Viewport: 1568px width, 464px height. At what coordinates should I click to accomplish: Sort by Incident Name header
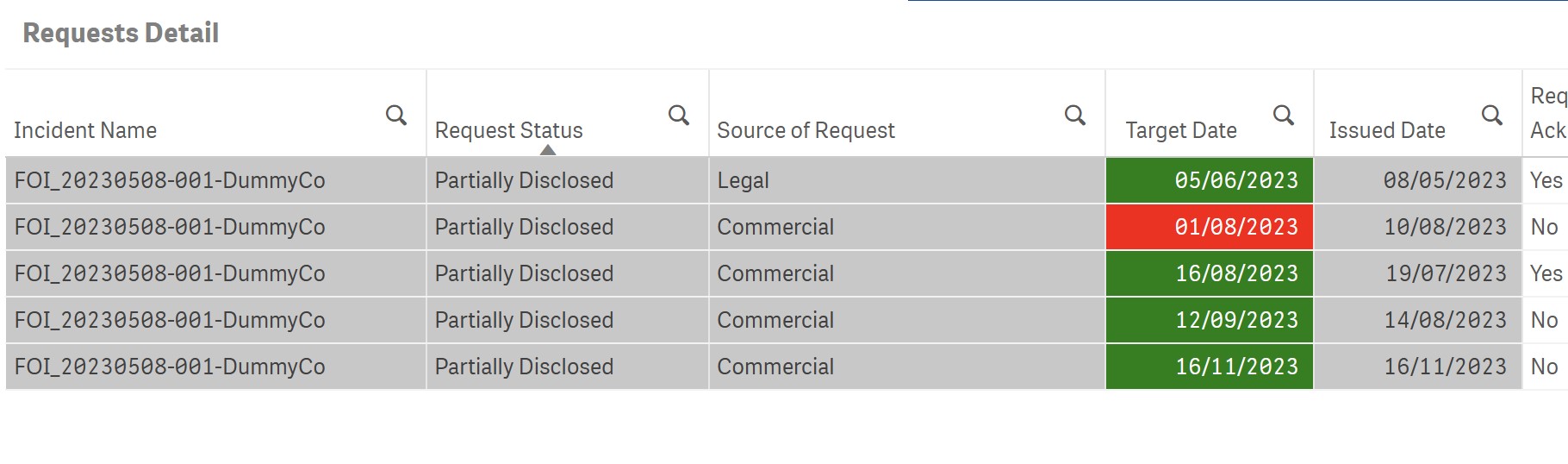click(x=85, y=130)
